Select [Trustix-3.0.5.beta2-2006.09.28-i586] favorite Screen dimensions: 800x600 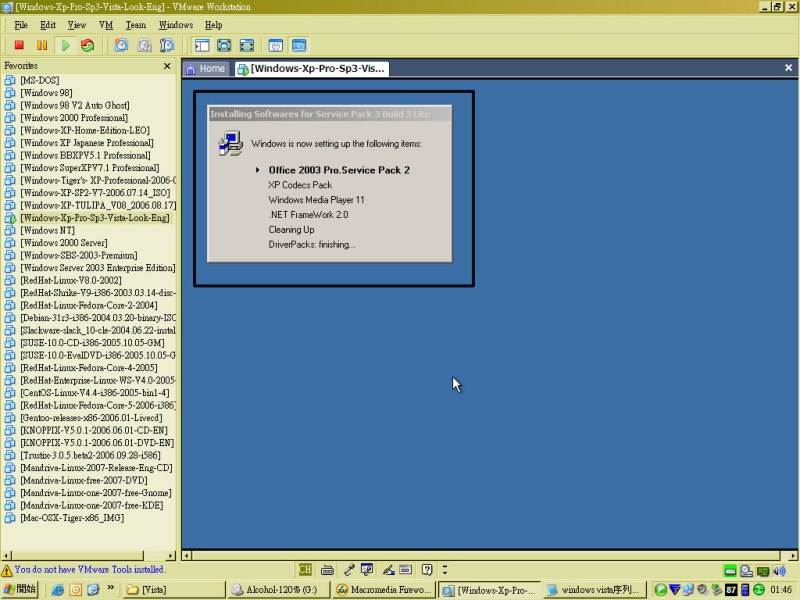90,455
